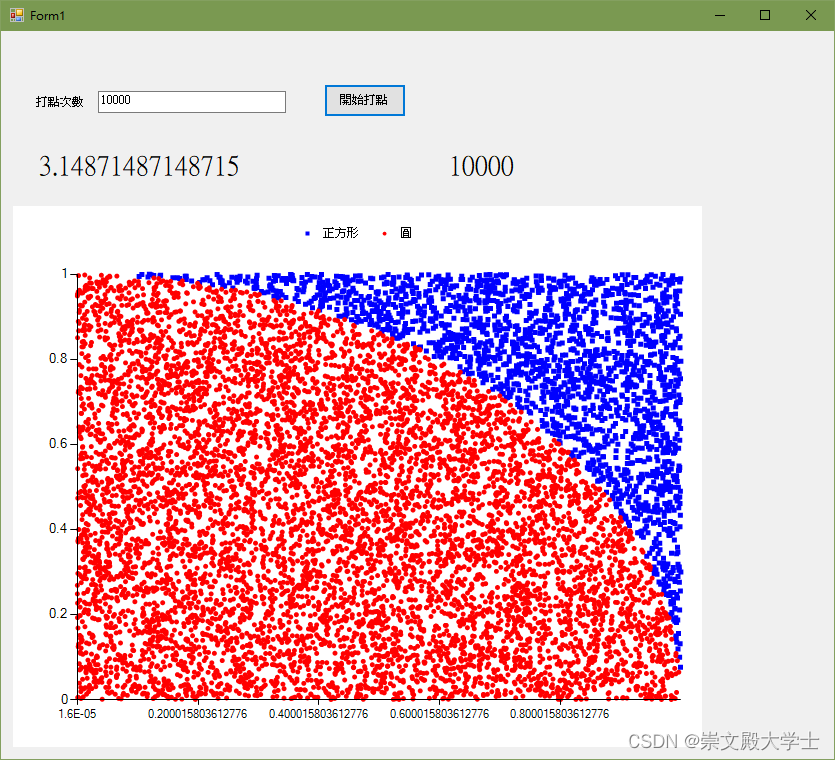Viewport: 835px width, 760px height.
Task: Maximize the Form1 window
Action: (x=765, y=15)
